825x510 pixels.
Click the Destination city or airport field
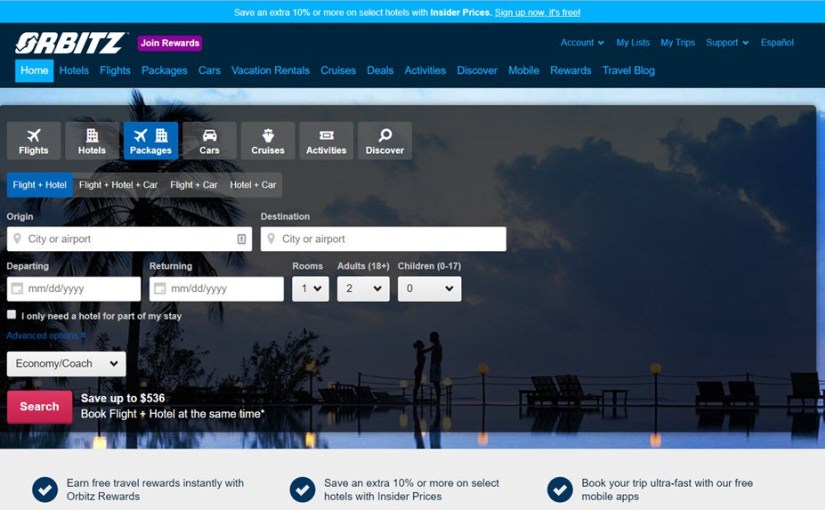coord(383,239)
